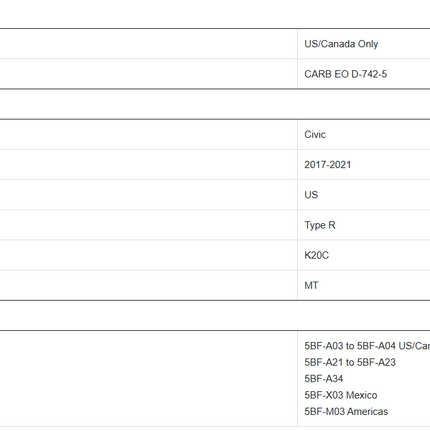Screen dimensions: 430x430
Task: Click the blank label cell beside K20C
Action: [149, 255]
